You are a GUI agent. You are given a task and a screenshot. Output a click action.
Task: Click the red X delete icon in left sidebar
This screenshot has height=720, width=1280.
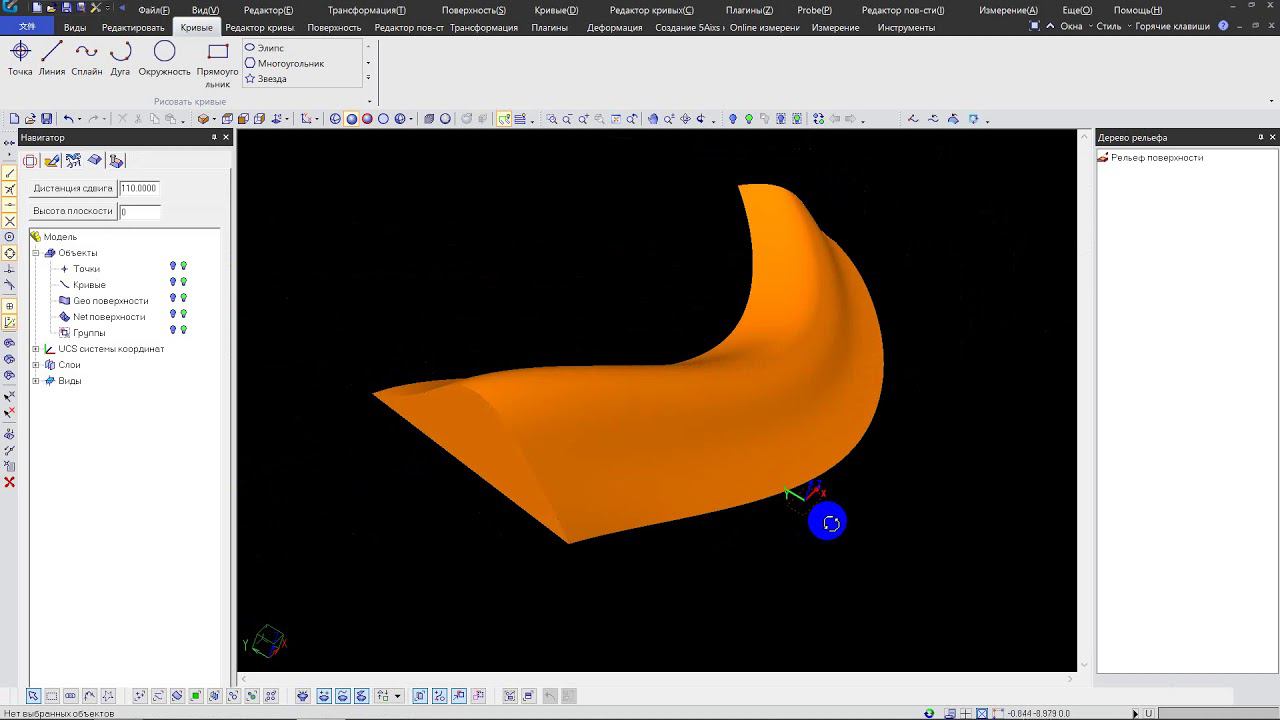pos(10,482)
